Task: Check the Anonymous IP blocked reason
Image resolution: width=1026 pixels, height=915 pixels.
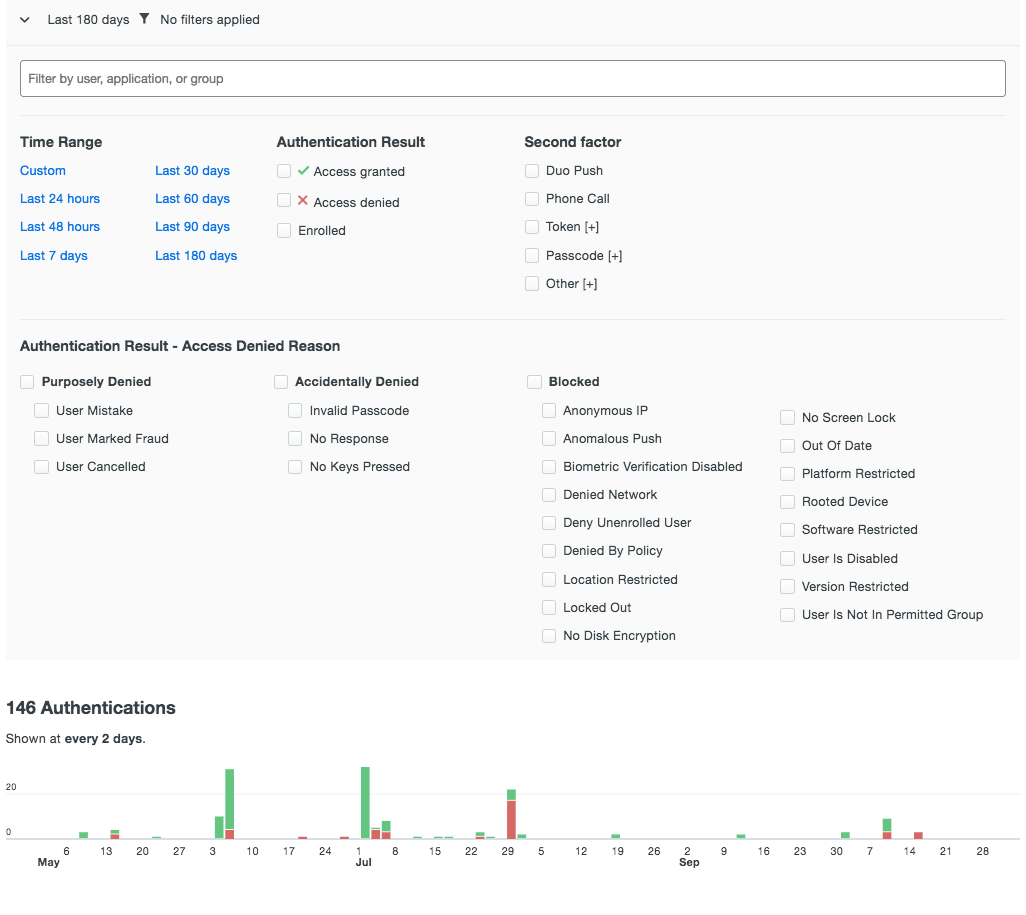Action: (549, 410)
